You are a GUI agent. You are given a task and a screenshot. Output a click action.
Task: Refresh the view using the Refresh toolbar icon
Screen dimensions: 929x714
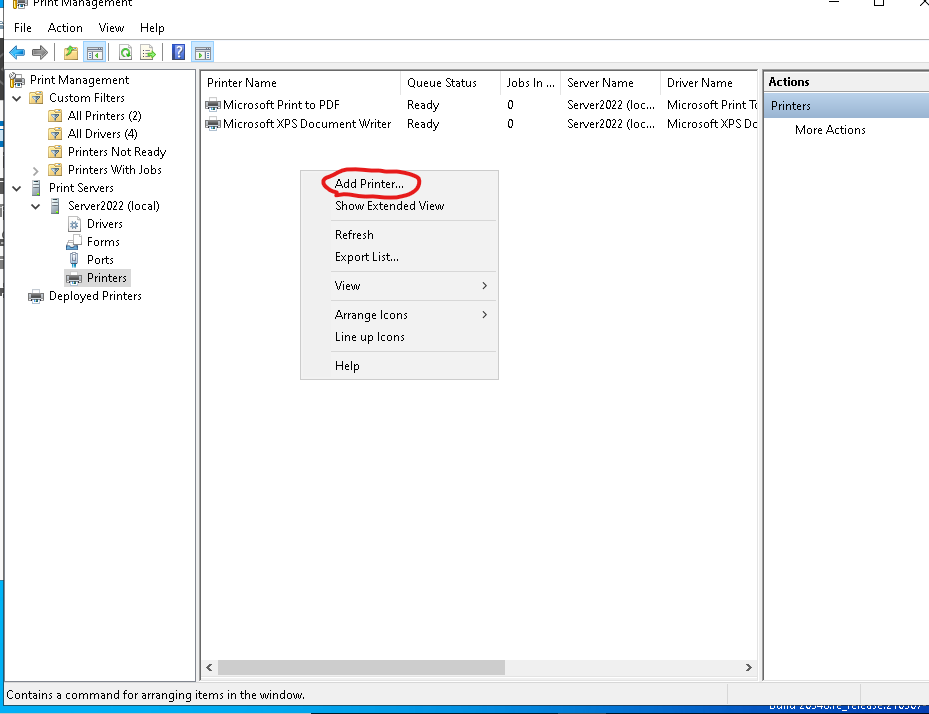coord(125,52)
